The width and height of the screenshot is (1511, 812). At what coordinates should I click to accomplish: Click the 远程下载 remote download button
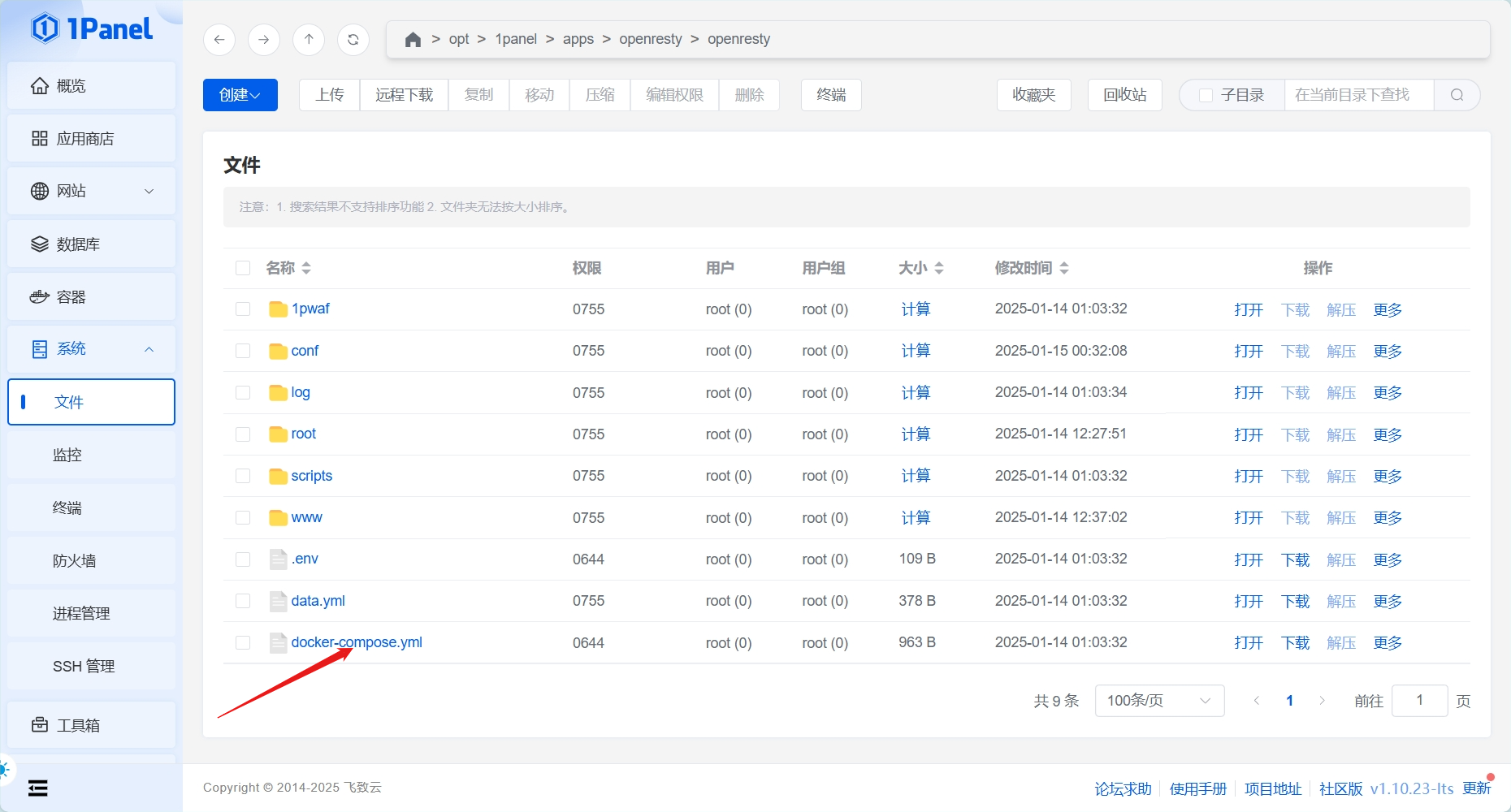coord(404,95)
